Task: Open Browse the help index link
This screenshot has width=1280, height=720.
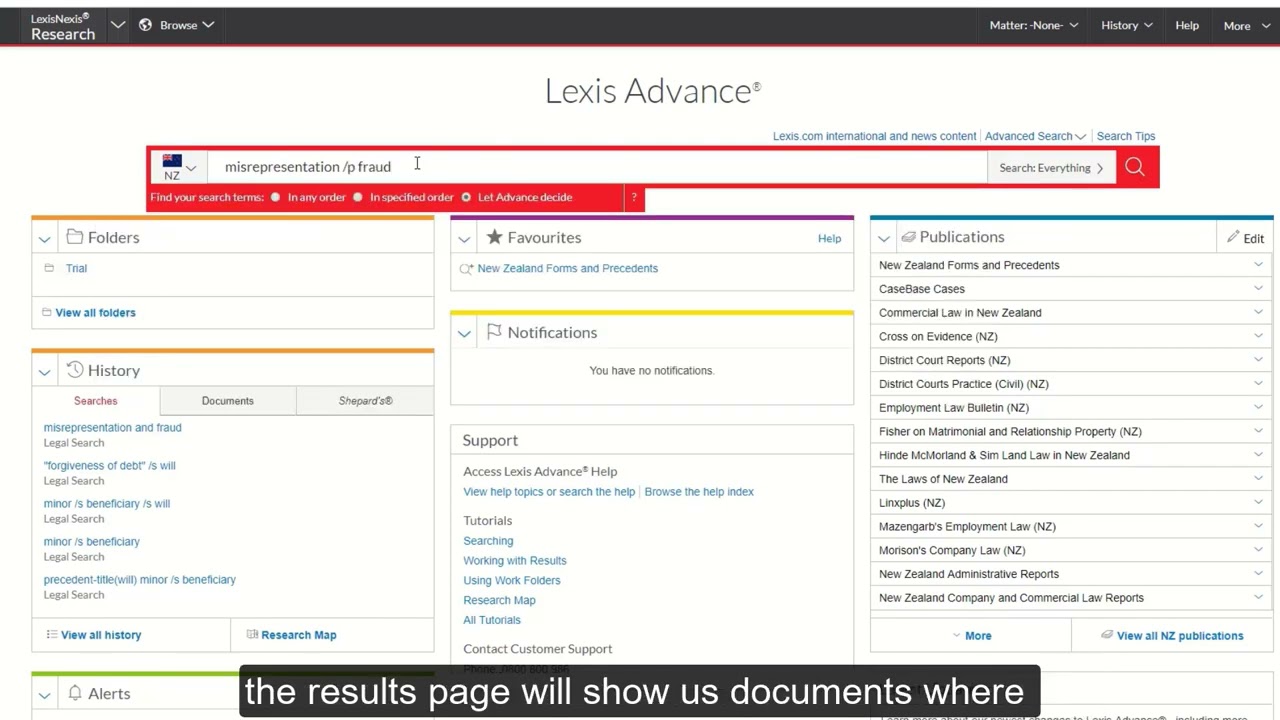Action: click(x=699, y=491)
